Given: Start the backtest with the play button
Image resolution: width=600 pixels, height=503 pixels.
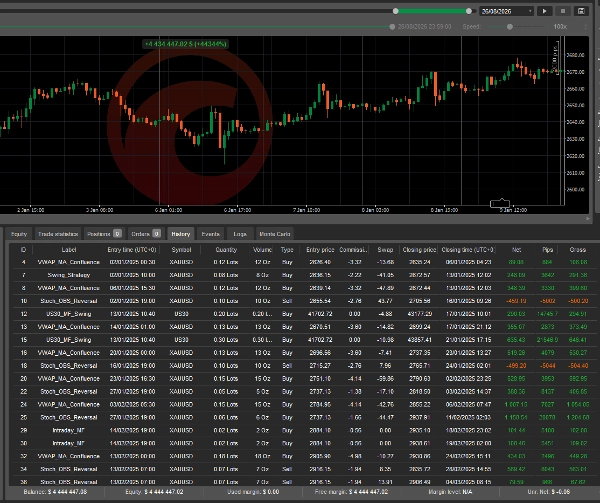Looking at the screenshot, I should [544, 11].
